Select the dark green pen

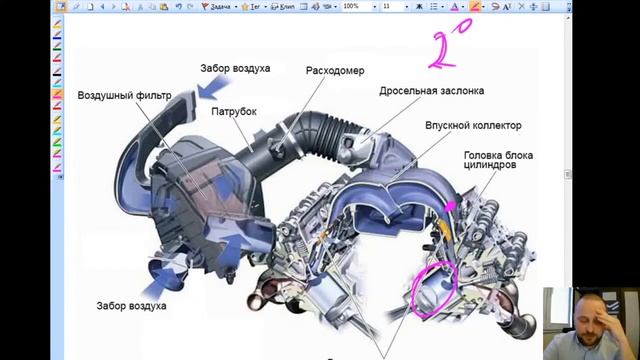click(57, 46)
